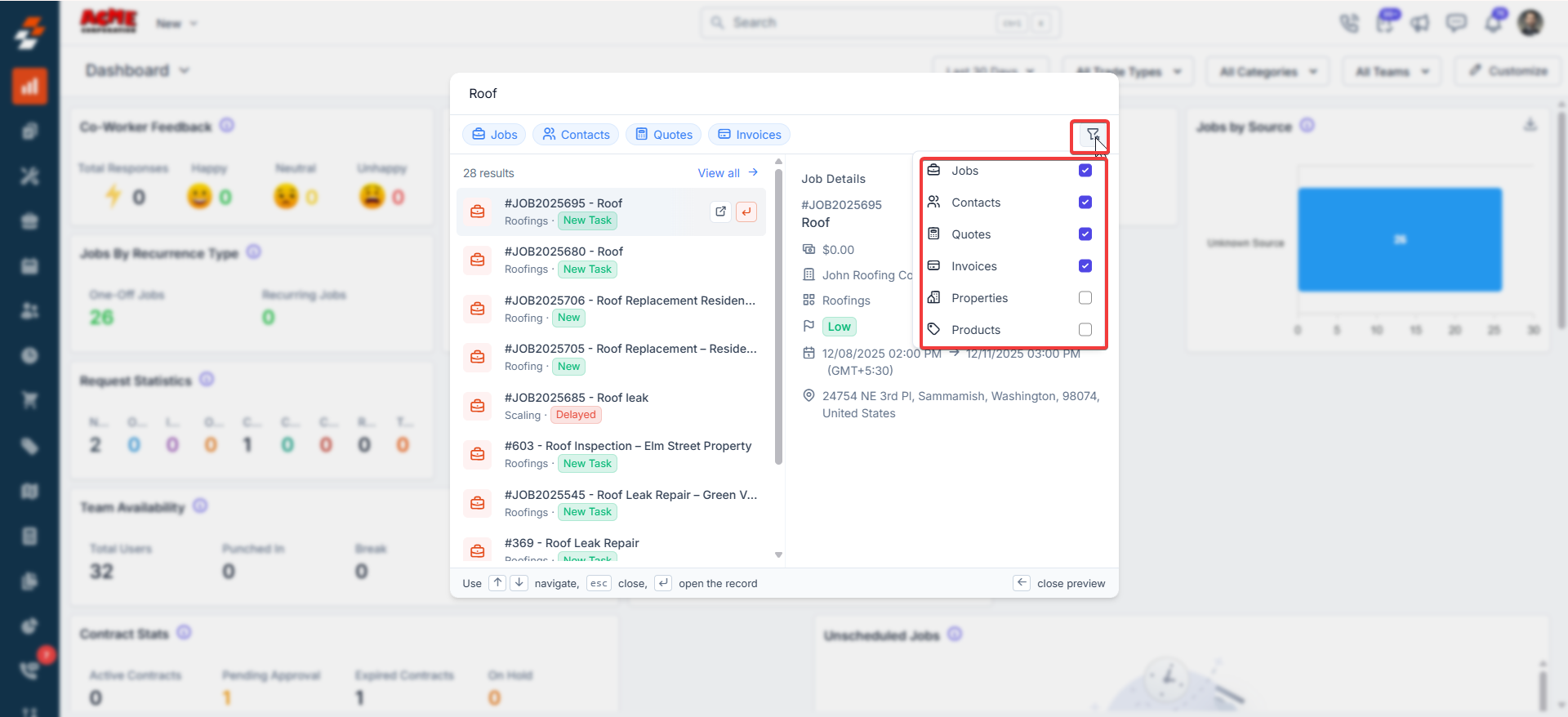Screen dimensions: 1568x717
Task: Click Jobs by Source info icon
Action: click(x=1307, y=126)
